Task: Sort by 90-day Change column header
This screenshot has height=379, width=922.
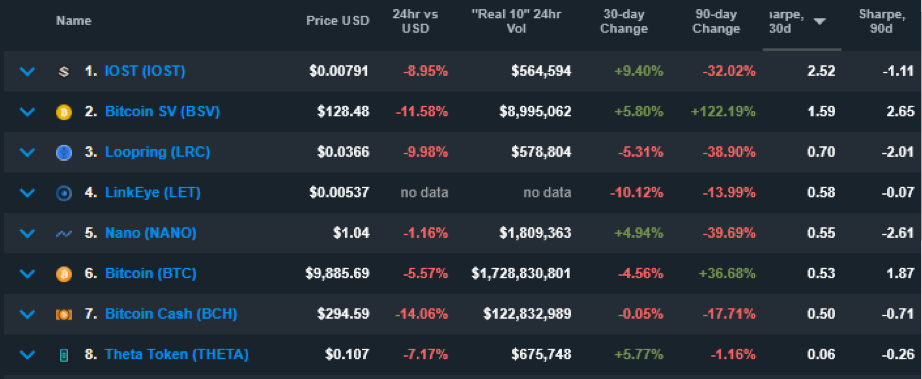Action: pos(716,22)
